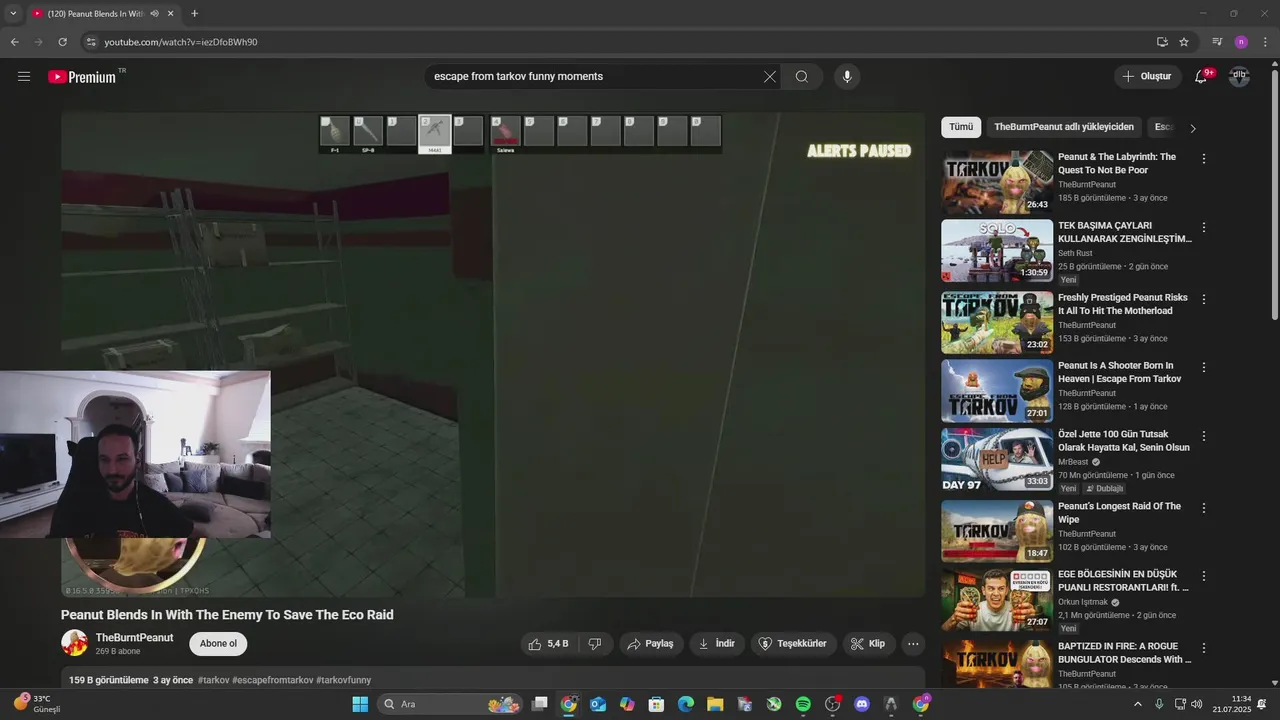Dislike the video with thumbs-down

[595, 644]
